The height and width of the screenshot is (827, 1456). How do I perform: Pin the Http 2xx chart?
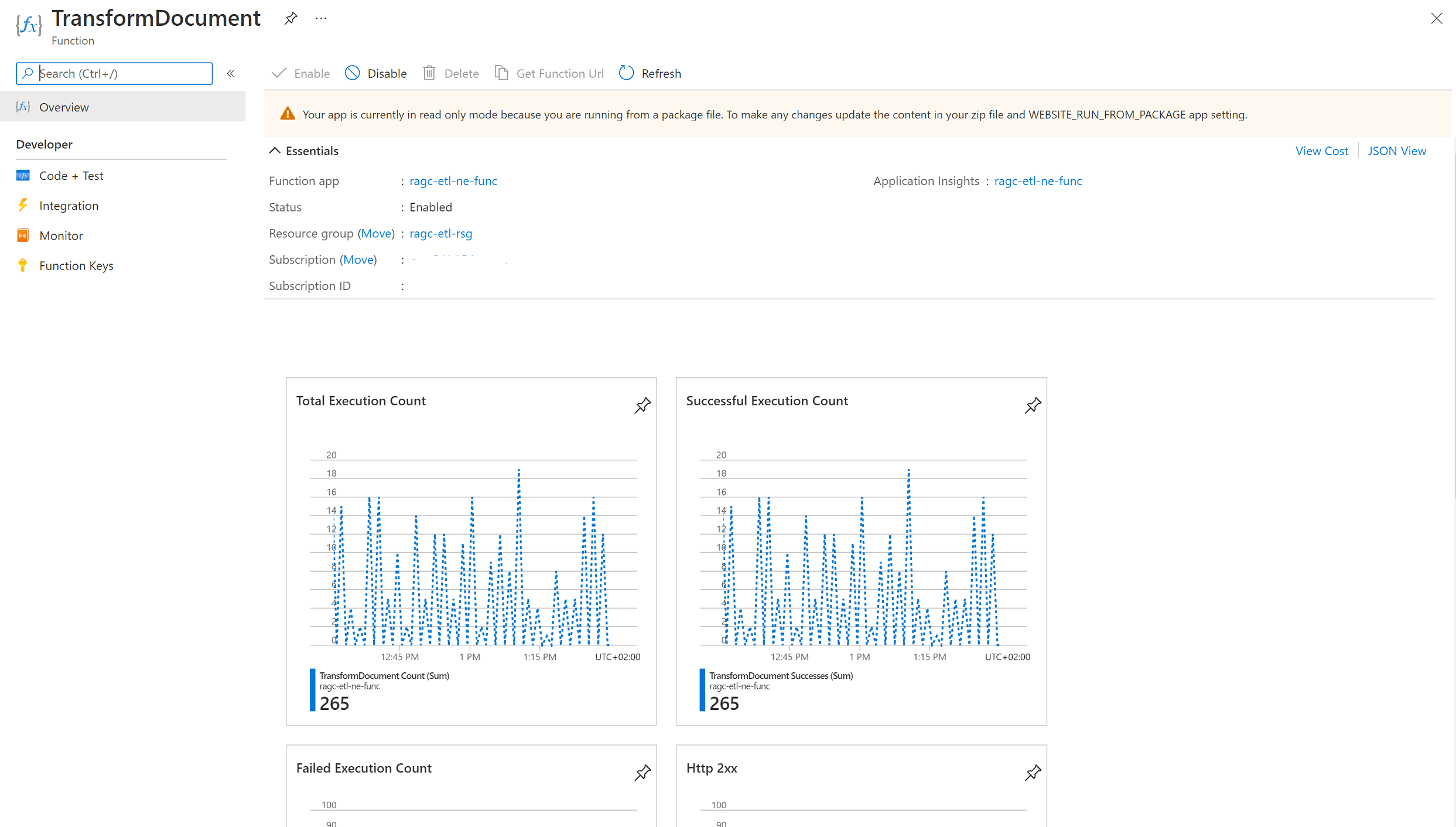[1033, 773]
